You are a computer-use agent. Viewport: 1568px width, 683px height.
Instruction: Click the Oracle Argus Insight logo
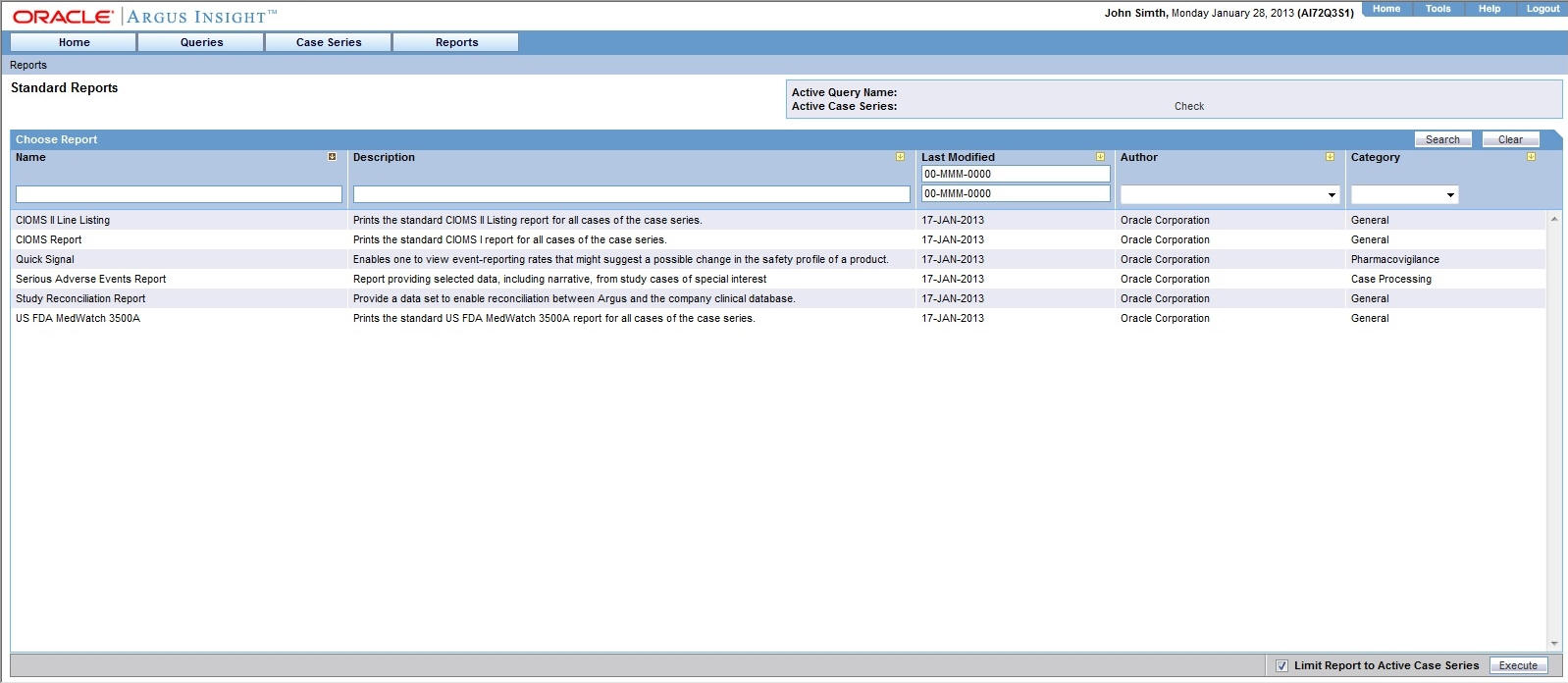(144, 17)
